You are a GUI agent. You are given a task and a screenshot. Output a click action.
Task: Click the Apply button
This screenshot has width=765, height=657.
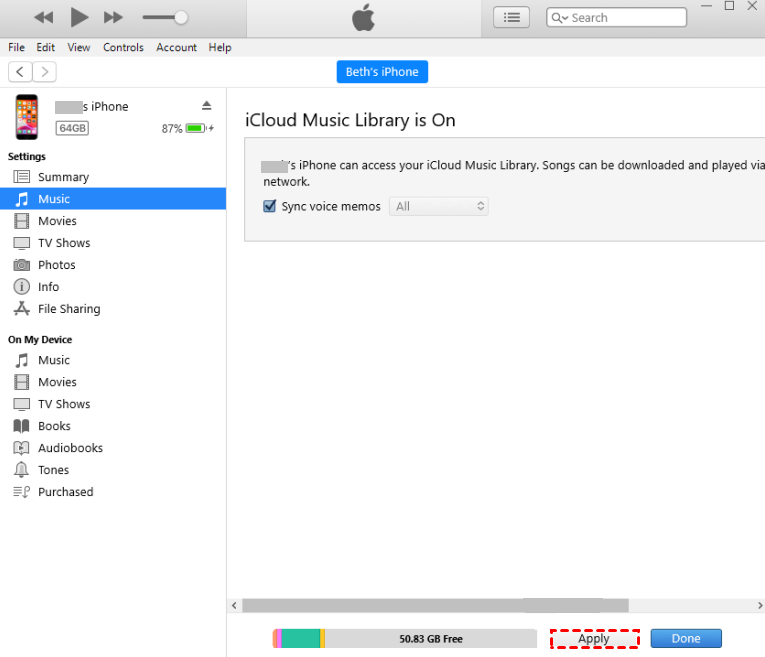tap(594, 638)
